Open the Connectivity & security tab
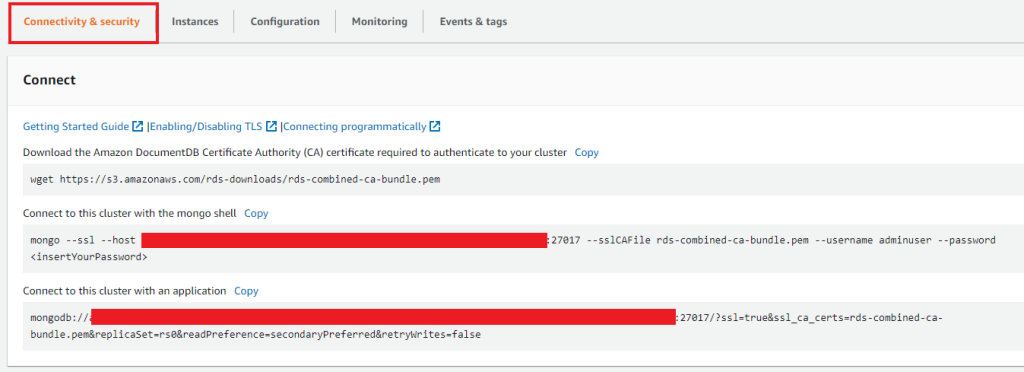This screenshot has width=1024, height=372. click(x=82, y=22)
